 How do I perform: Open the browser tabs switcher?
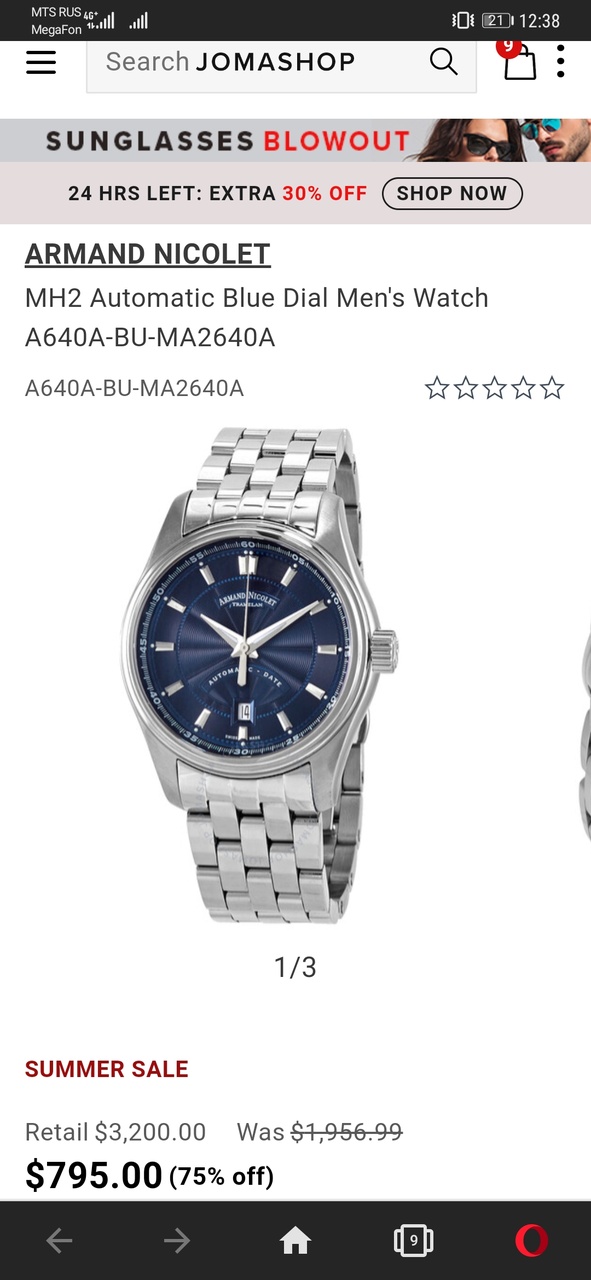click(413, 1241)
